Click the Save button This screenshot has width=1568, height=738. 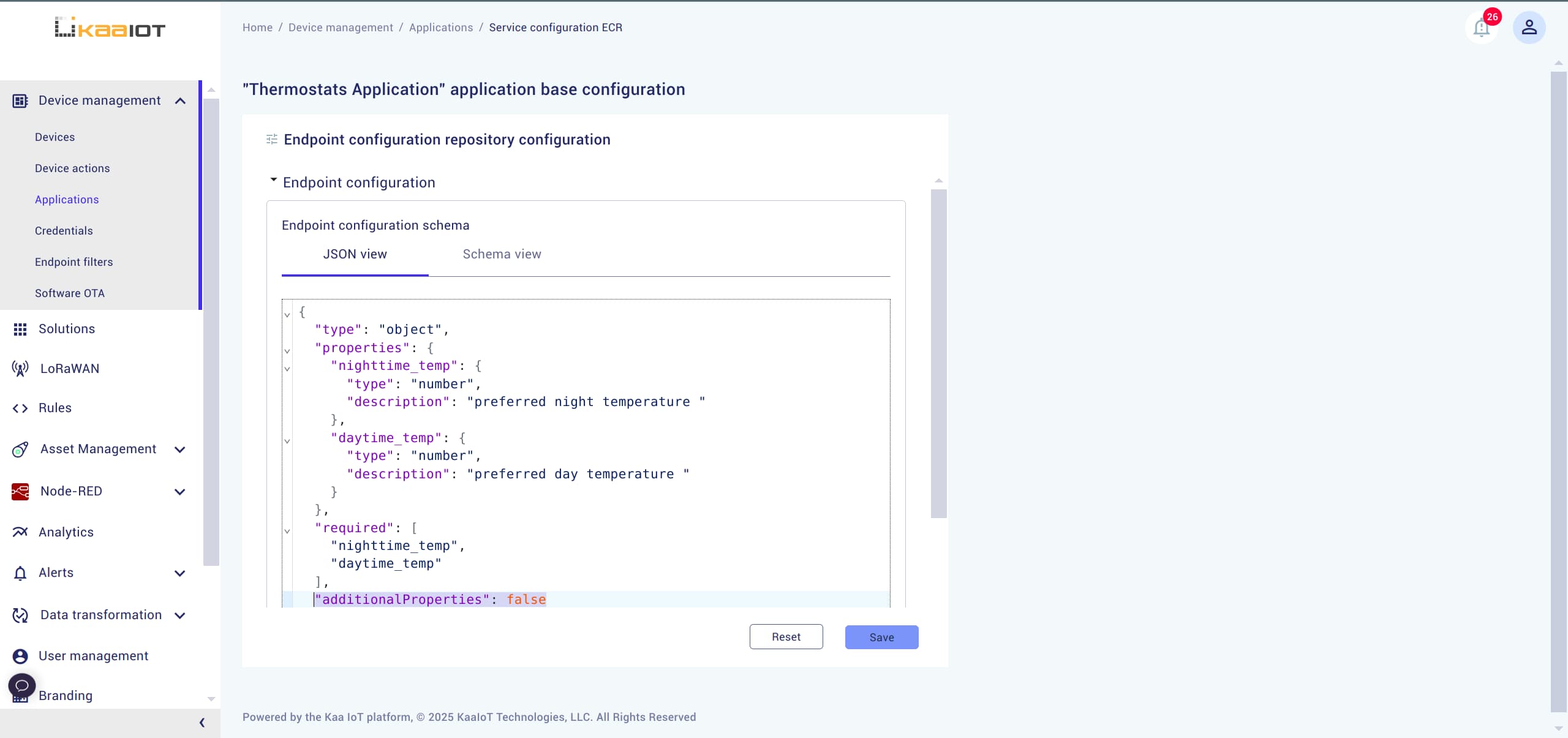pyautogui.click(x=882, y=636)
